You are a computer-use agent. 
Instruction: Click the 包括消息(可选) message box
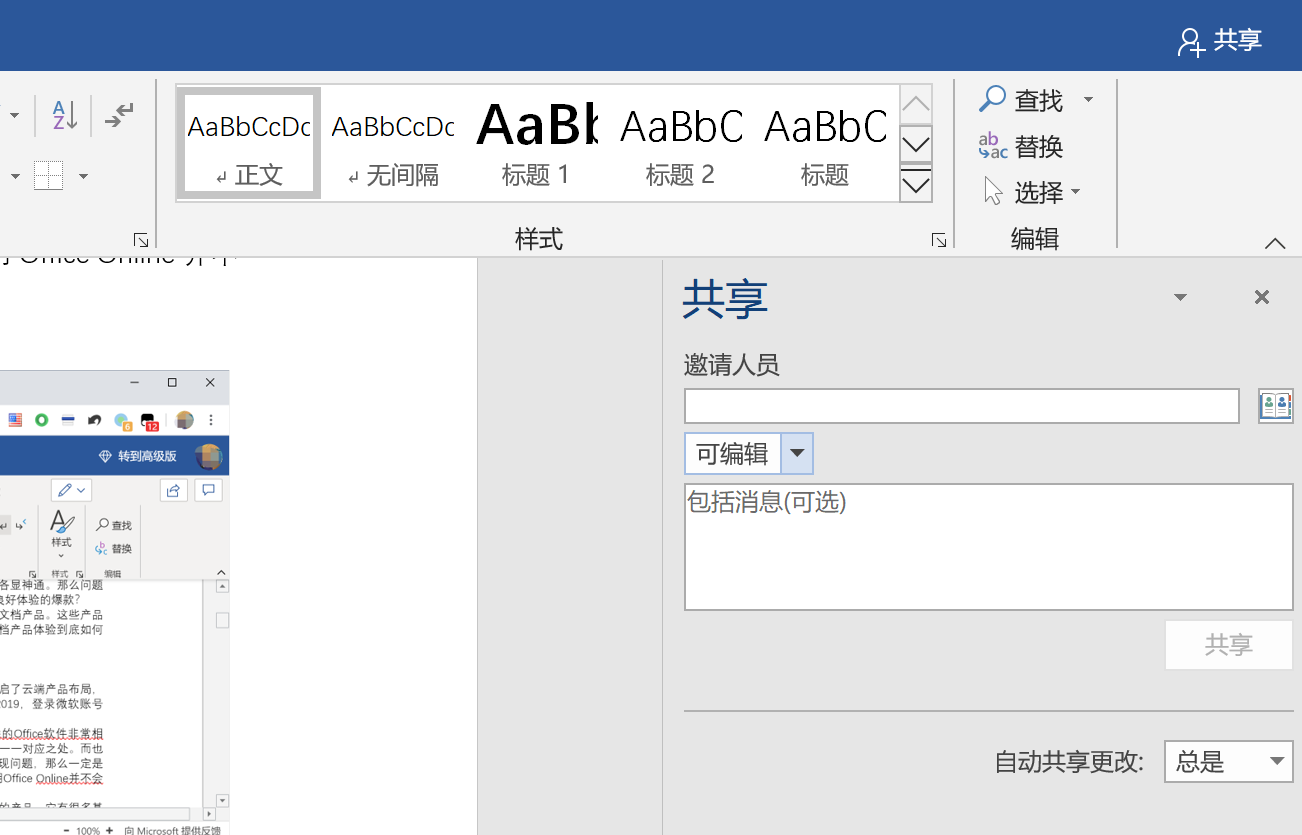(989, 547)
